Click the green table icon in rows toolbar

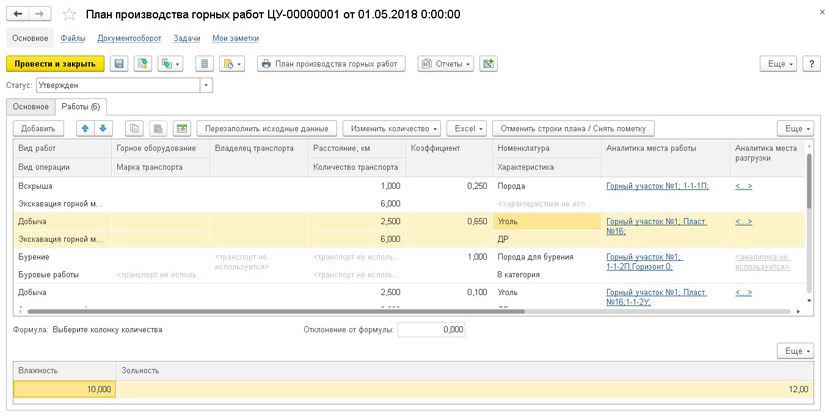(182, 129)
